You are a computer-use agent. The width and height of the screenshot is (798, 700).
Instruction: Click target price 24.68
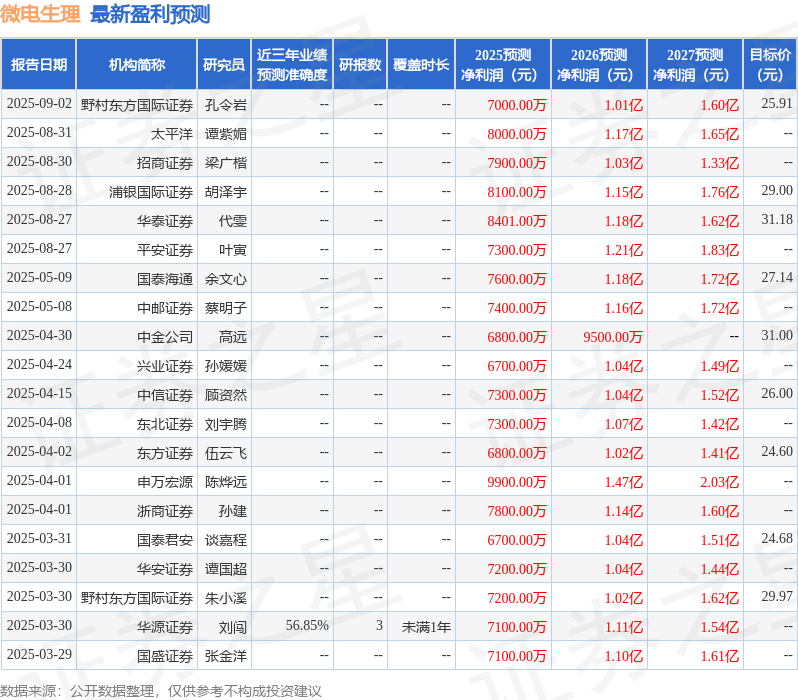(777, 539)
